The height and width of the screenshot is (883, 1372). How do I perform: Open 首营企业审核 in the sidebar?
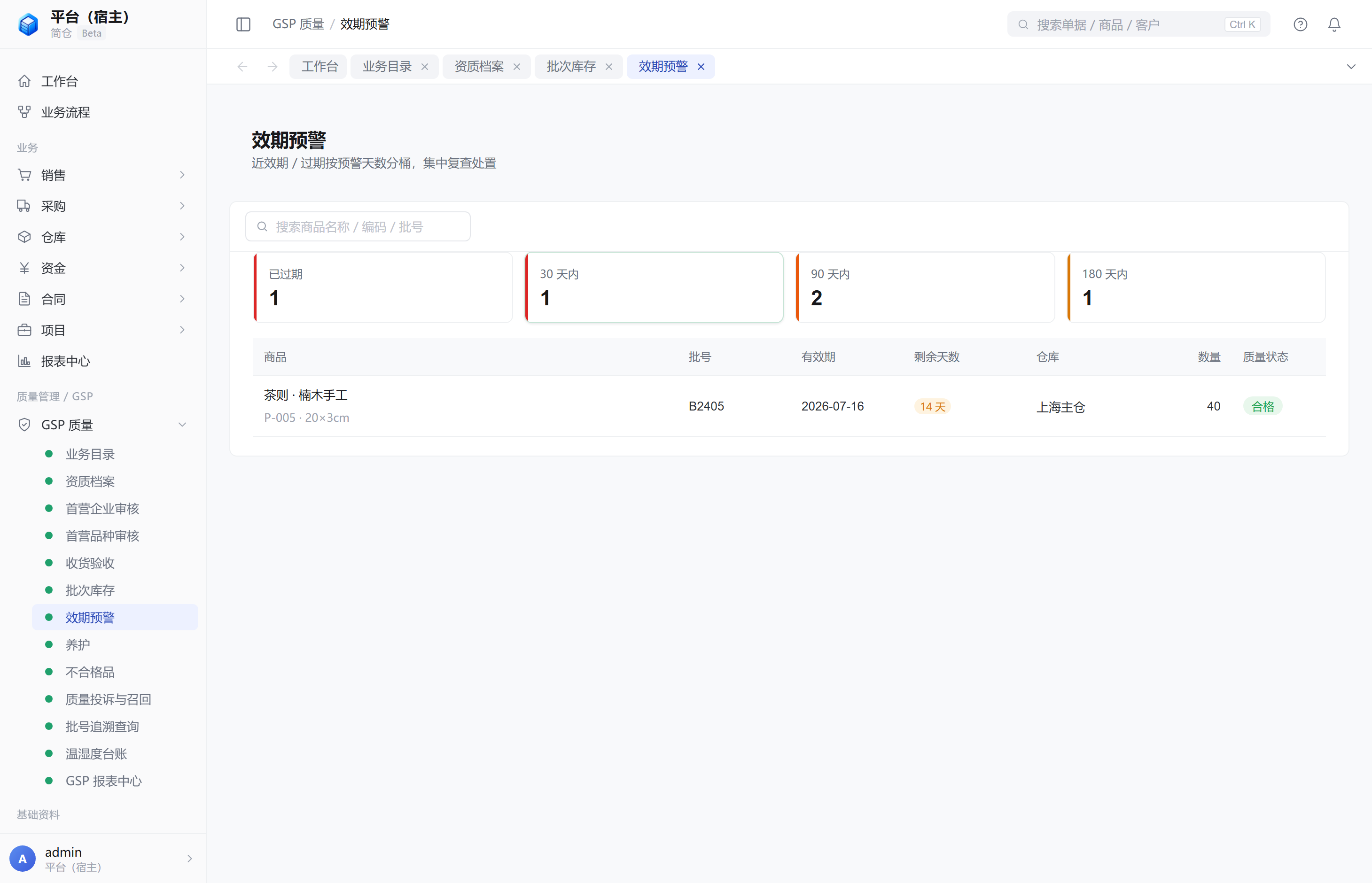point(115,509)
